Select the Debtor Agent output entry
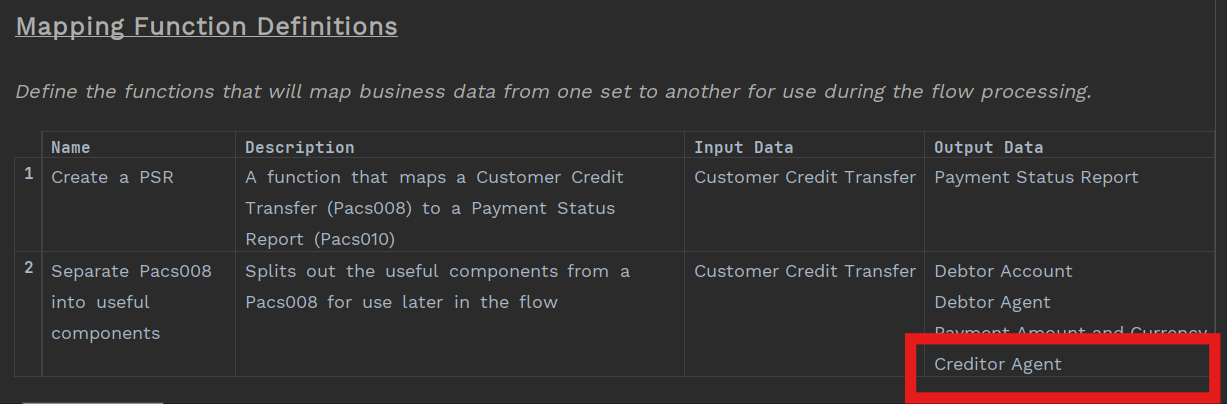1227x404 pixels. click(x=992, y=302)
